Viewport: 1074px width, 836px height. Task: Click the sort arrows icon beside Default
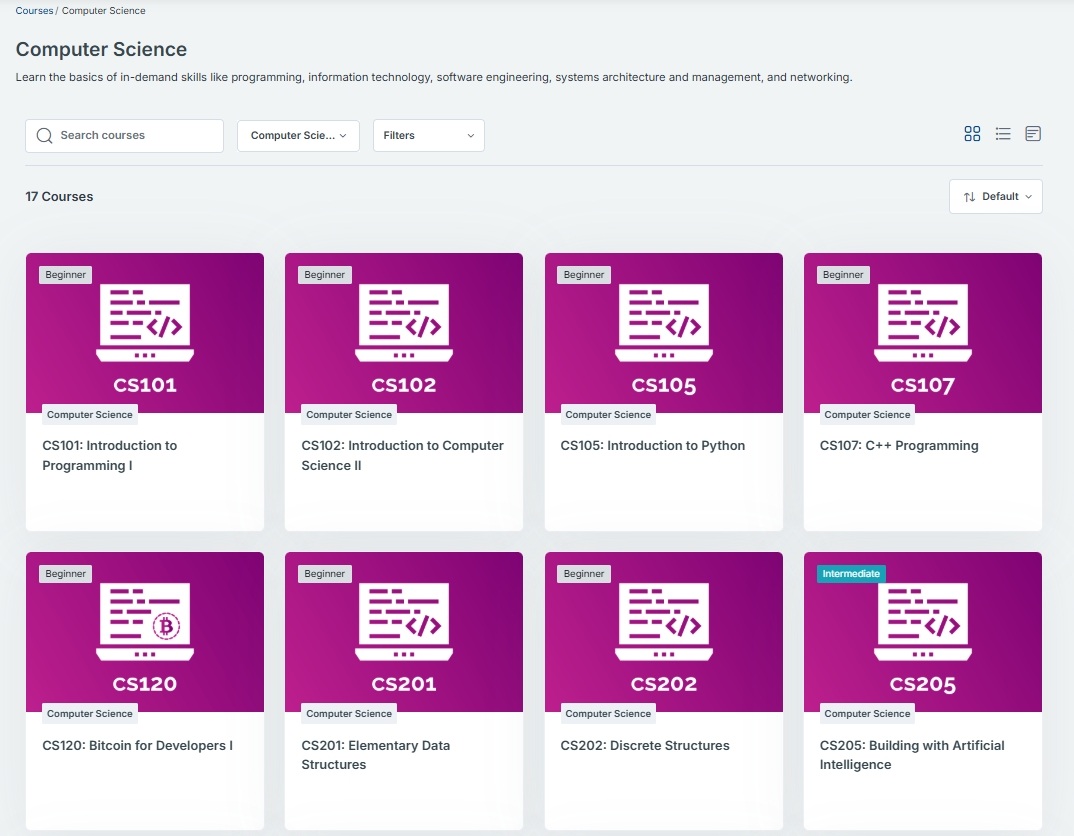coord(969,197)
